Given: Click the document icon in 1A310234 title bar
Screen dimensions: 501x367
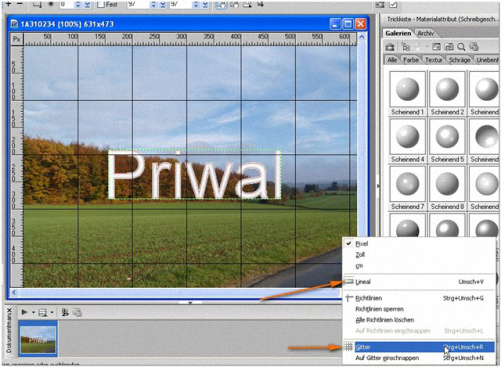Looking at the screenshot, I should coord(14,24).
